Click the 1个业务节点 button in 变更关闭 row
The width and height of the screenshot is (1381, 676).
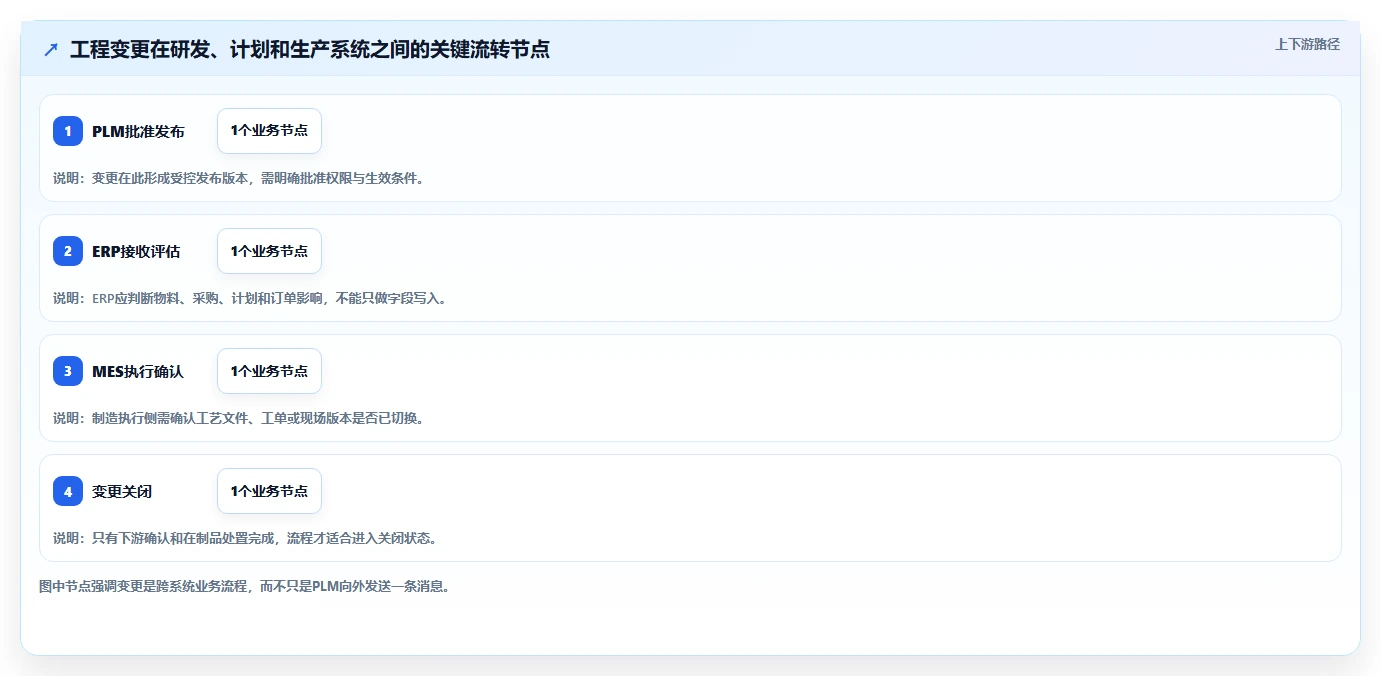(269, 491)
